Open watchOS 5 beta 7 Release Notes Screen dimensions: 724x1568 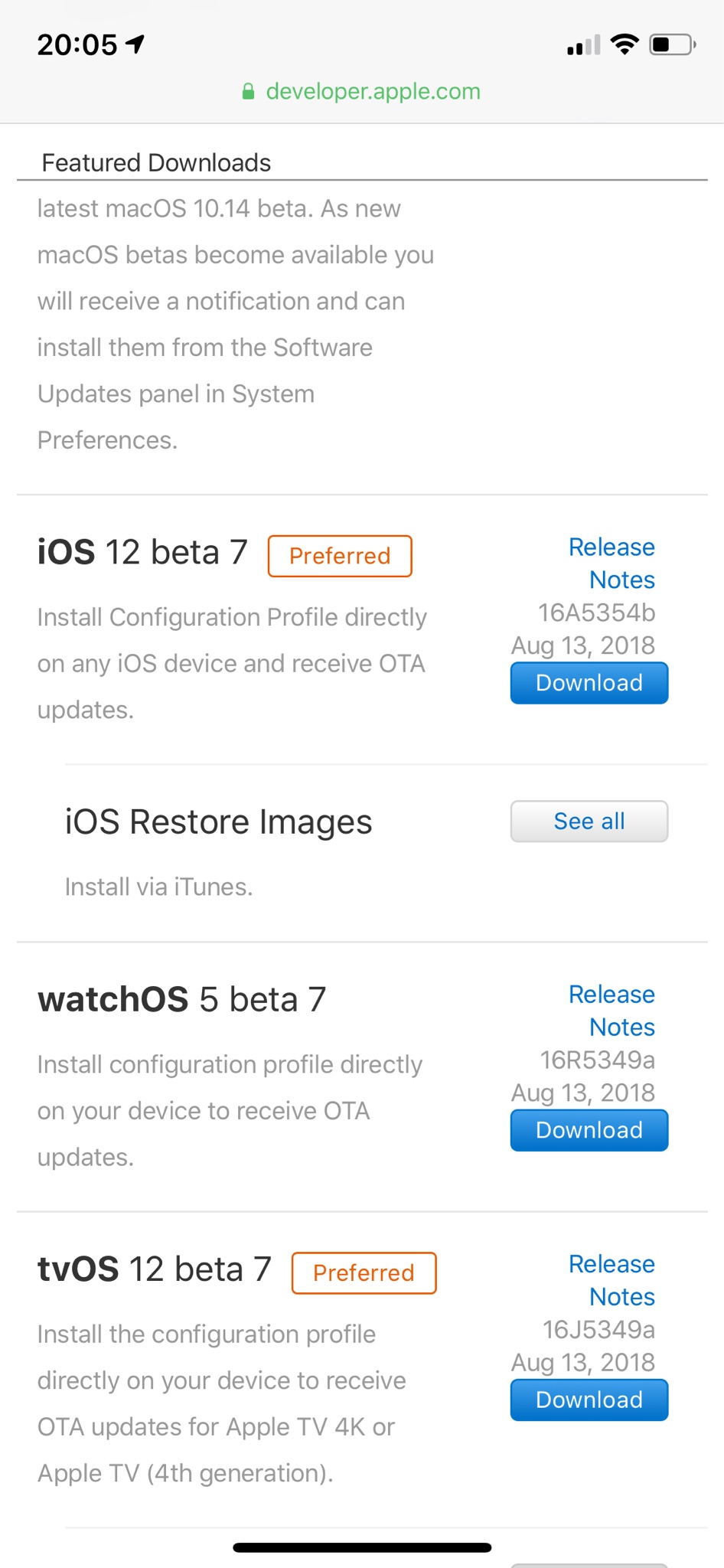pyautogui.click(x=611, y=1011)
